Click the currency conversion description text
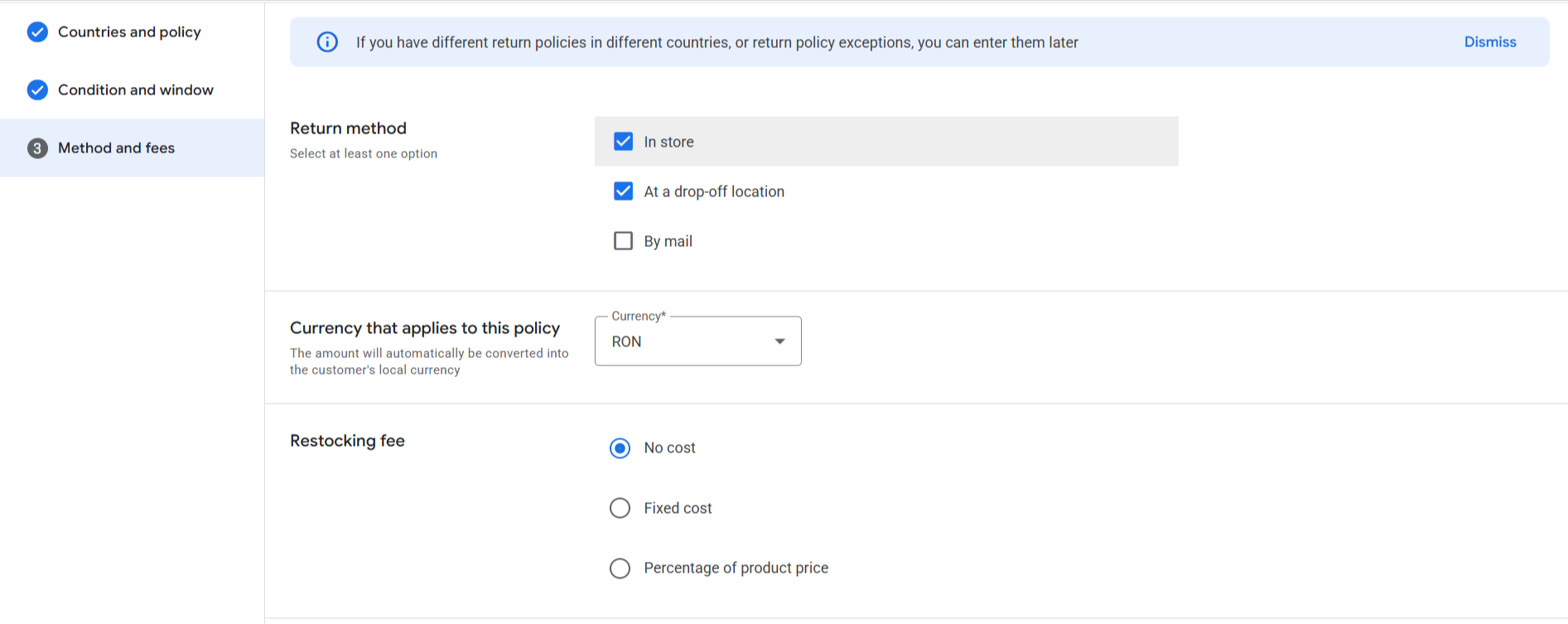This screenshot has width=1568, height=624. coord(429,361)
